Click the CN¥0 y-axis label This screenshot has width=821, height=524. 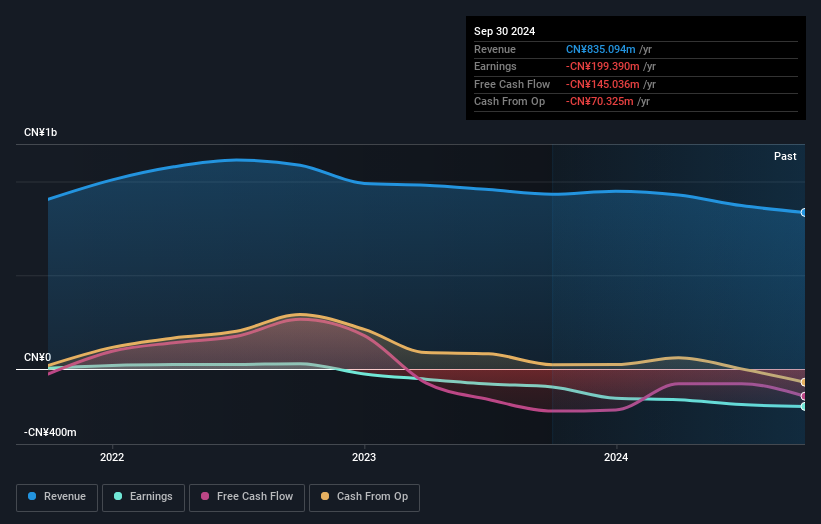[x=38, y=358]
